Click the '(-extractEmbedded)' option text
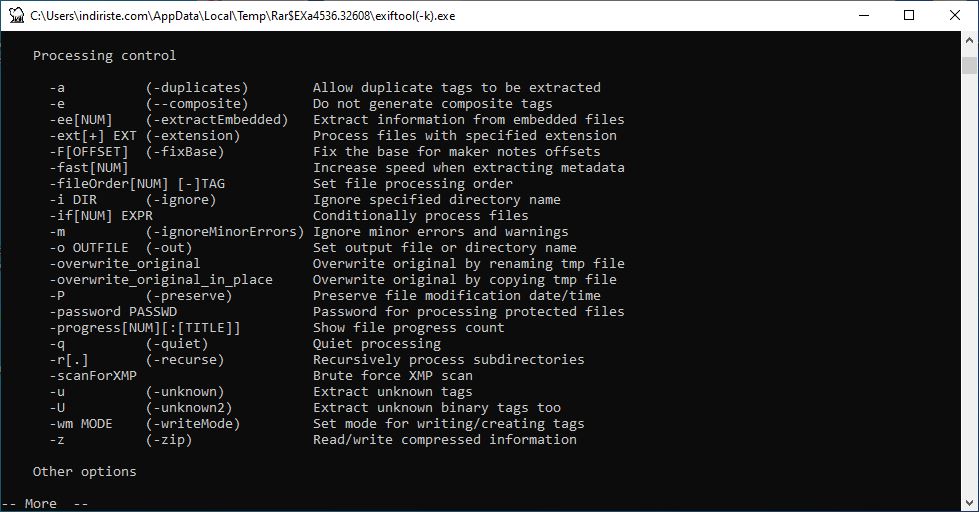 (217, 120)
